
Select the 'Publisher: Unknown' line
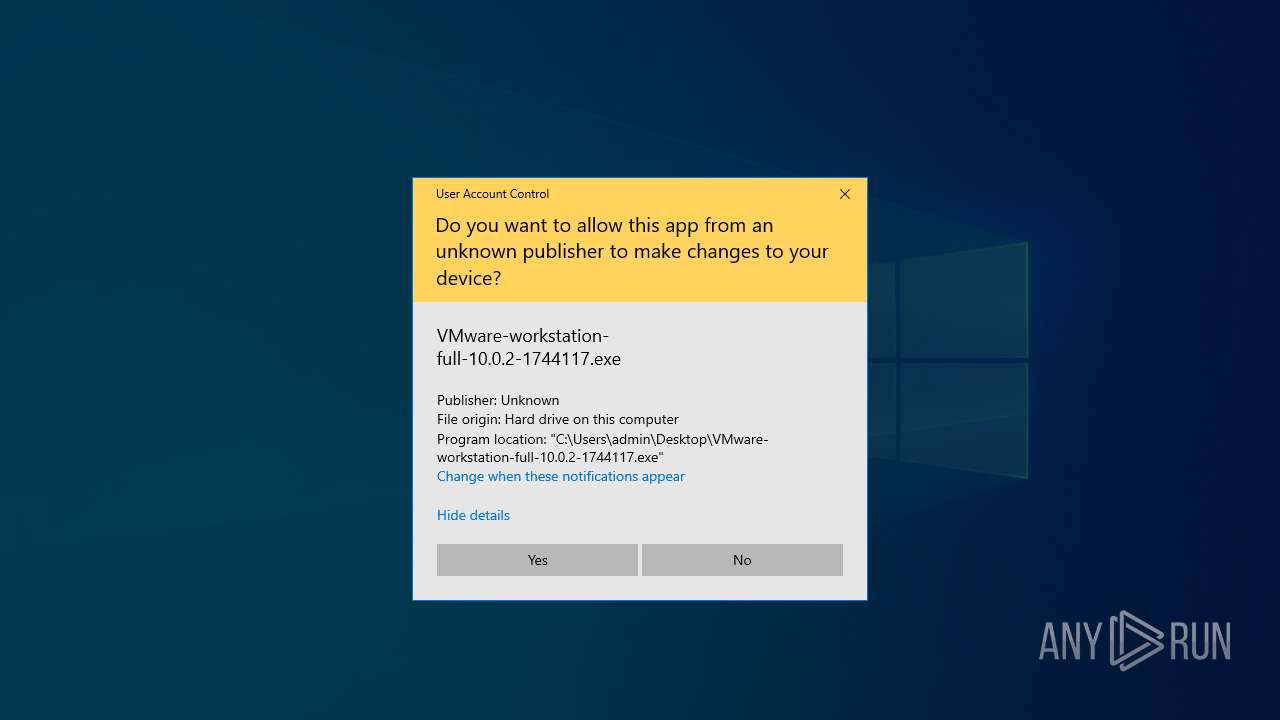pos(498,400)
